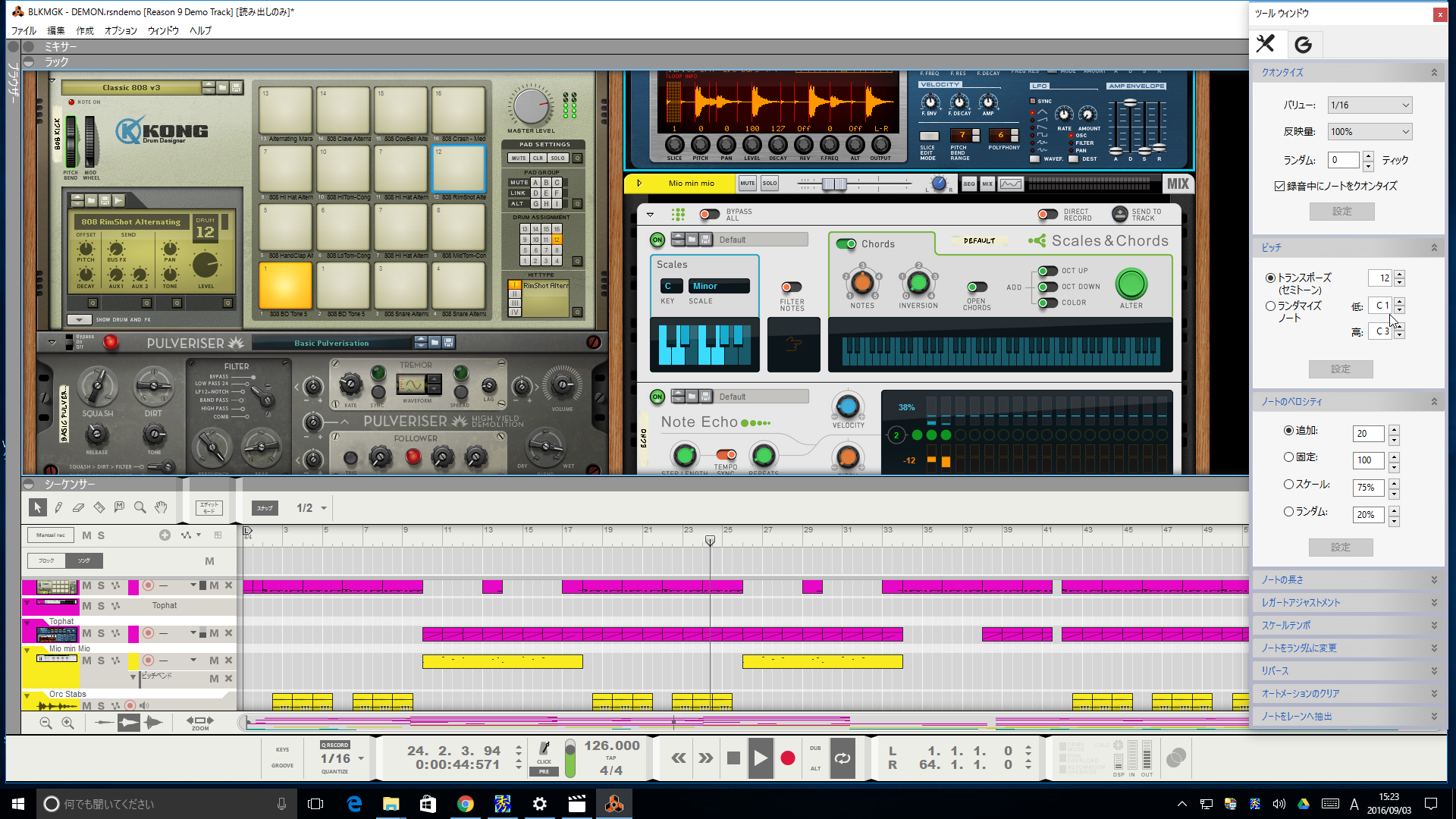Expand the Legato Adjustment section
1456x819 pixels.
1348,603
